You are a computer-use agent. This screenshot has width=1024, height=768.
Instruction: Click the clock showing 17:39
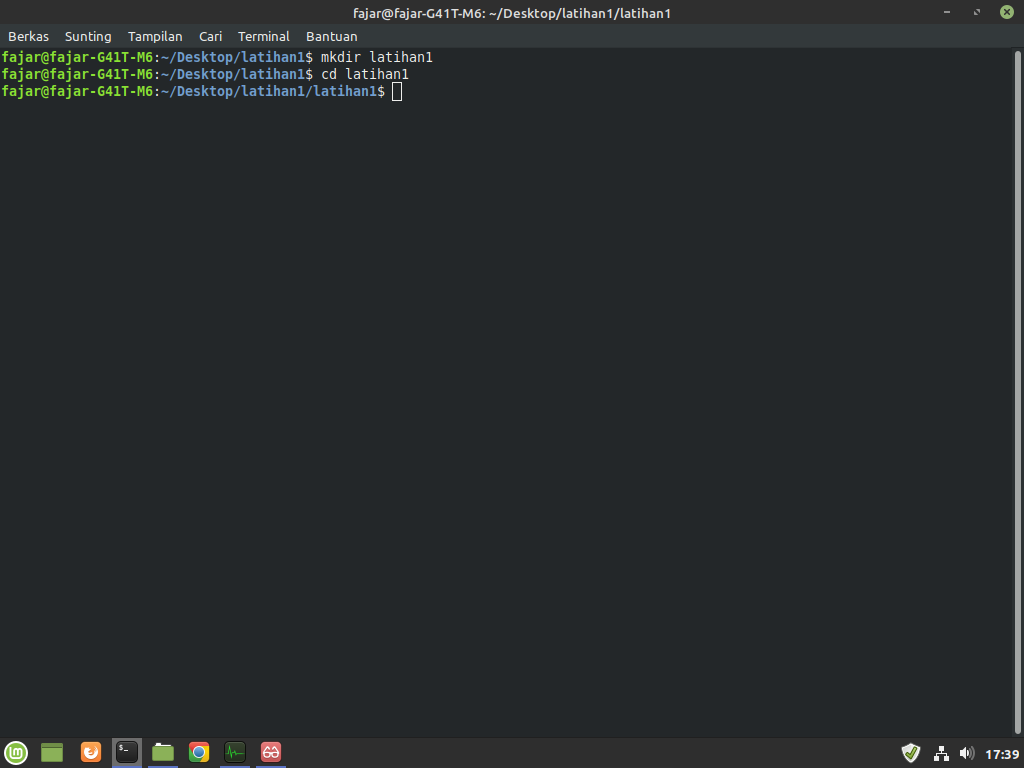click(1002, 754)
